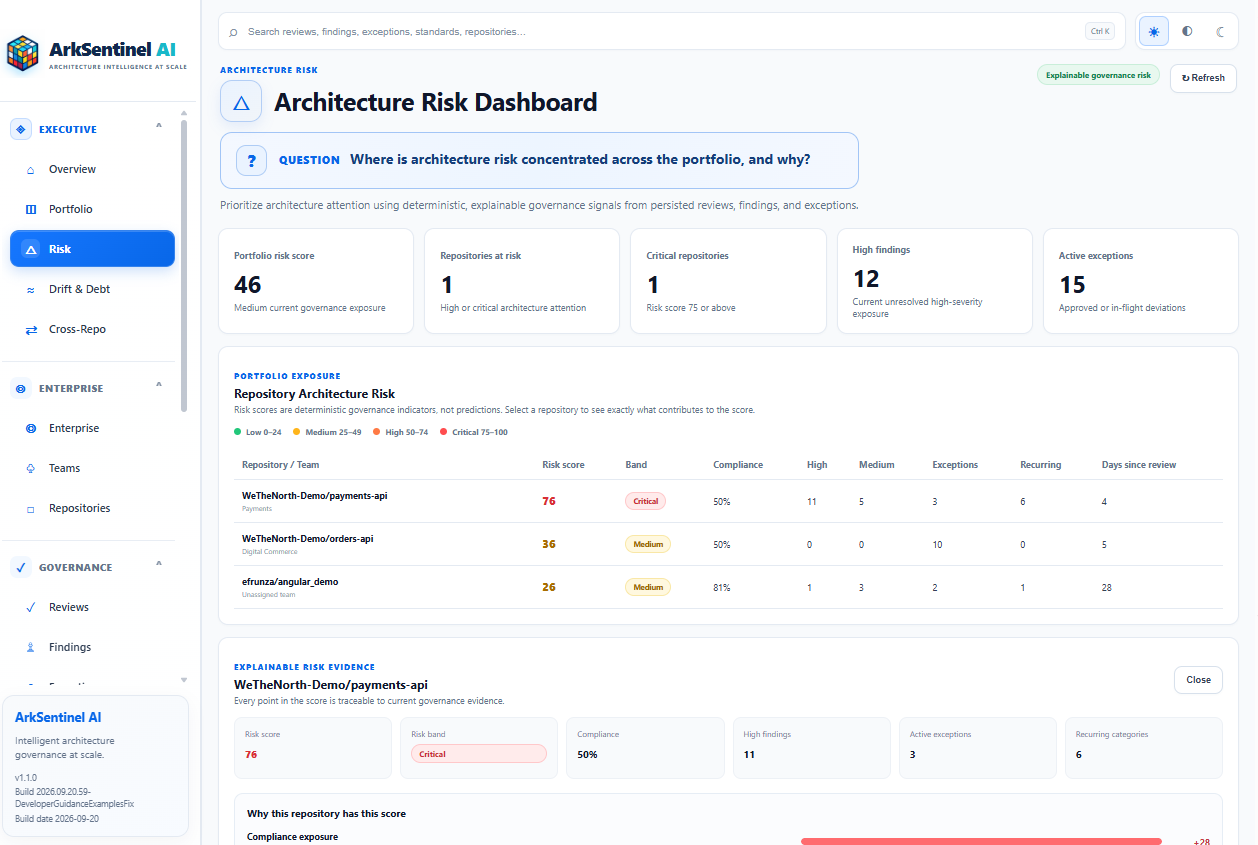Image resolution: width=1258 pixels, height=845 pixels.
Task: Select the WeTheNorth-Demo/payments-api row
Action: pyautogui.click(x=728, y=501)
